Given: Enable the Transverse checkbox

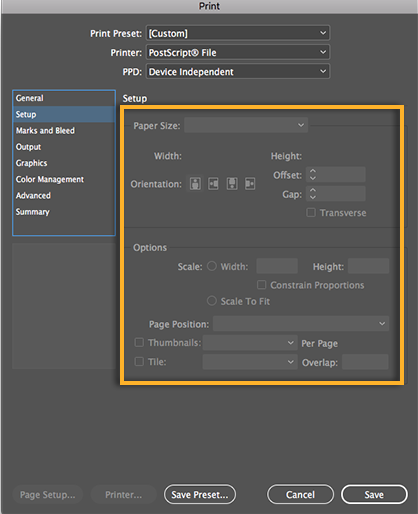Looking at the screenshot, I should pyautogui.click(x=311, y=212).
